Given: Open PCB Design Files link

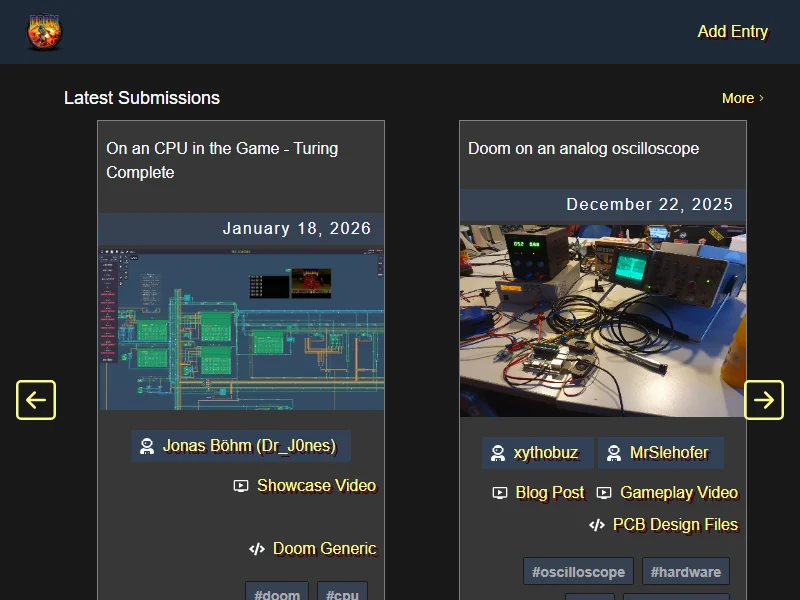Looking at the screenshot, I should [674, 524].
